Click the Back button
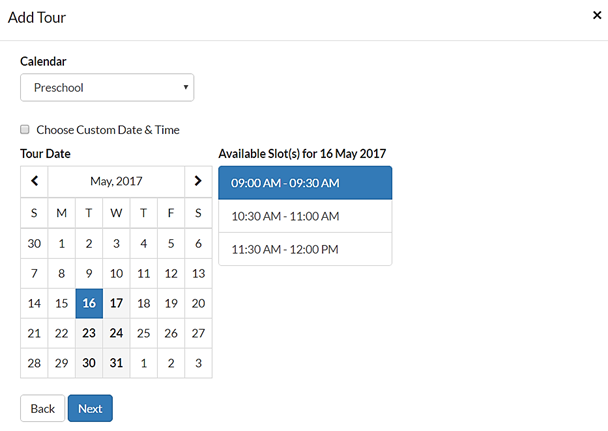The image size is (608, 431). 43,409
